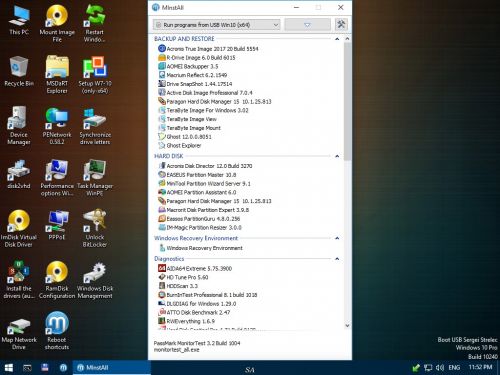Open the Windows Start button
This screenshot has height=375, width=500.
[x=9, y=368]
